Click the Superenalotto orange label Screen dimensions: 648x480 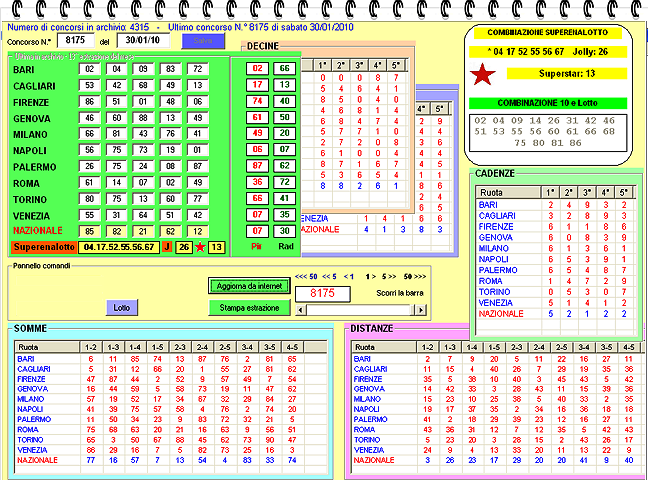coord(44,247)
